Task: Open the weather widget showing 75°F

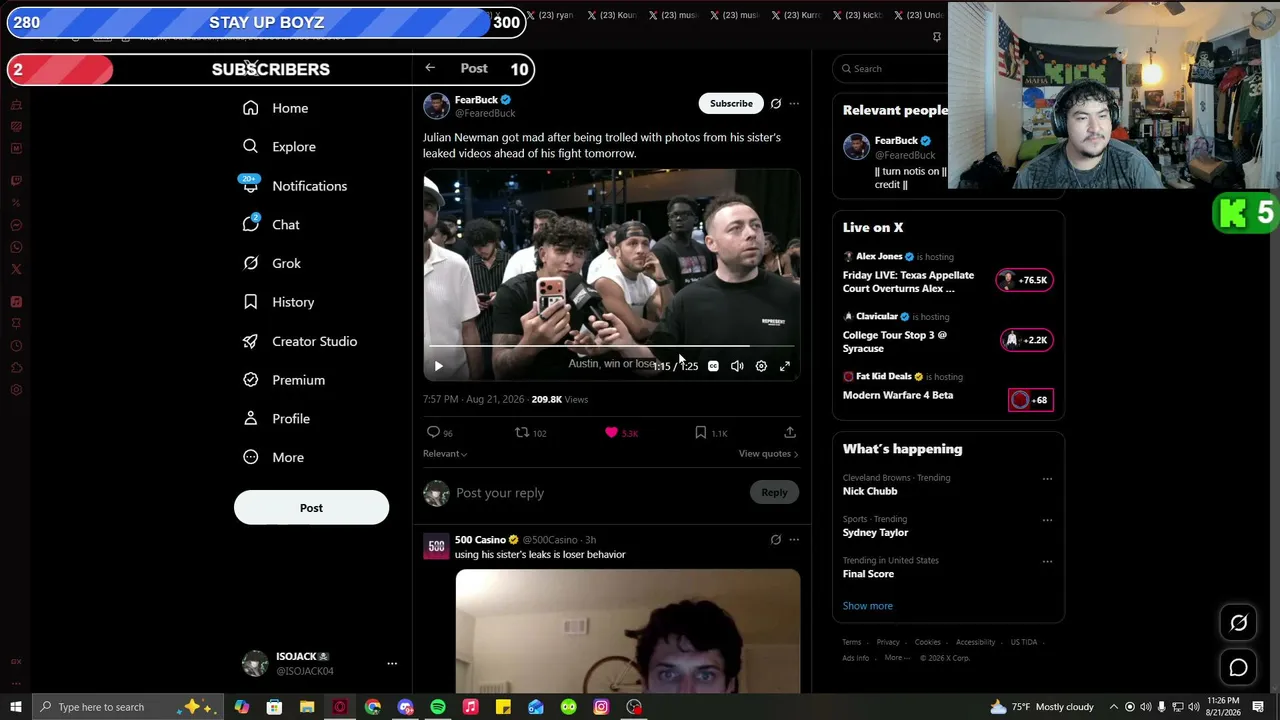Action: pos(1041,707)
